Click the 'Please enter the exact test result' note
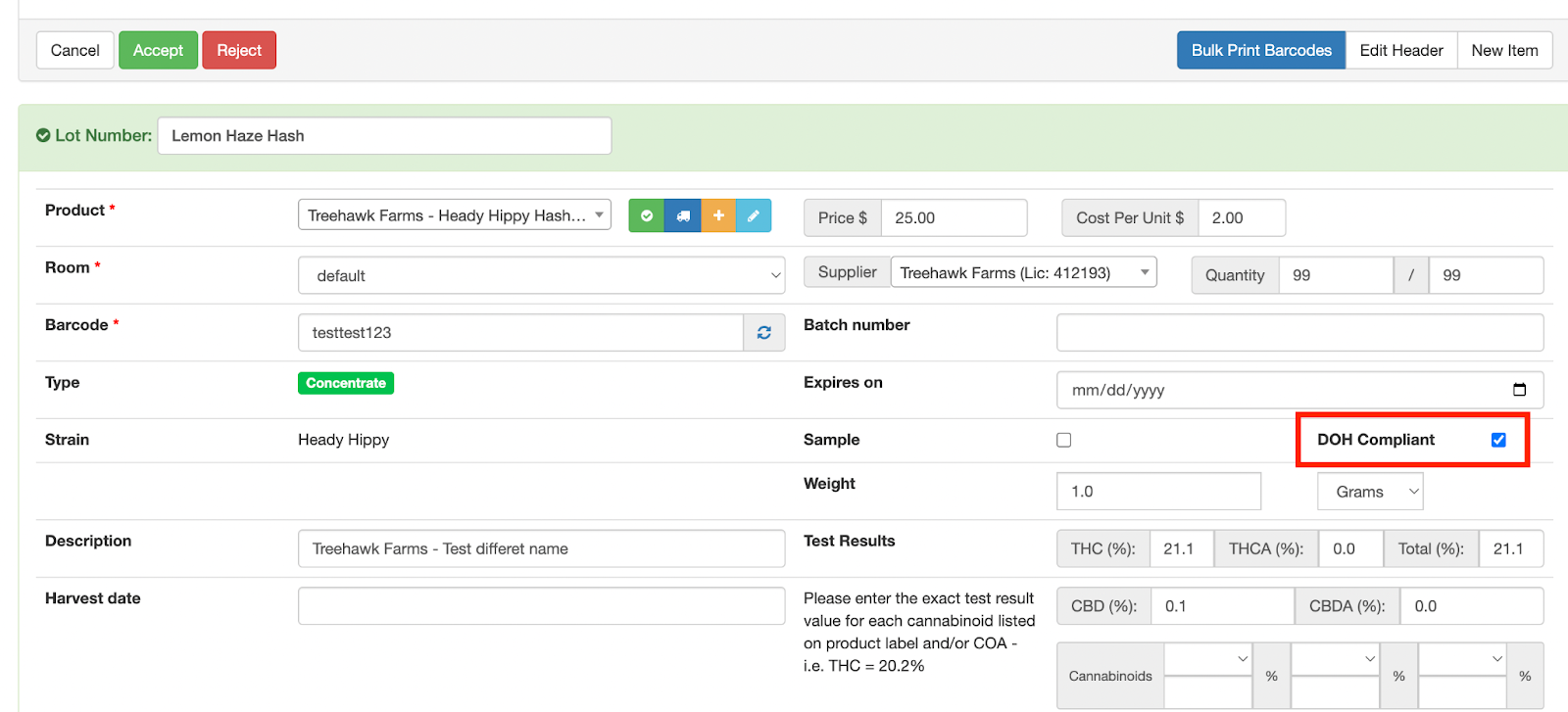1568x712 pixels. coord(919,632)
